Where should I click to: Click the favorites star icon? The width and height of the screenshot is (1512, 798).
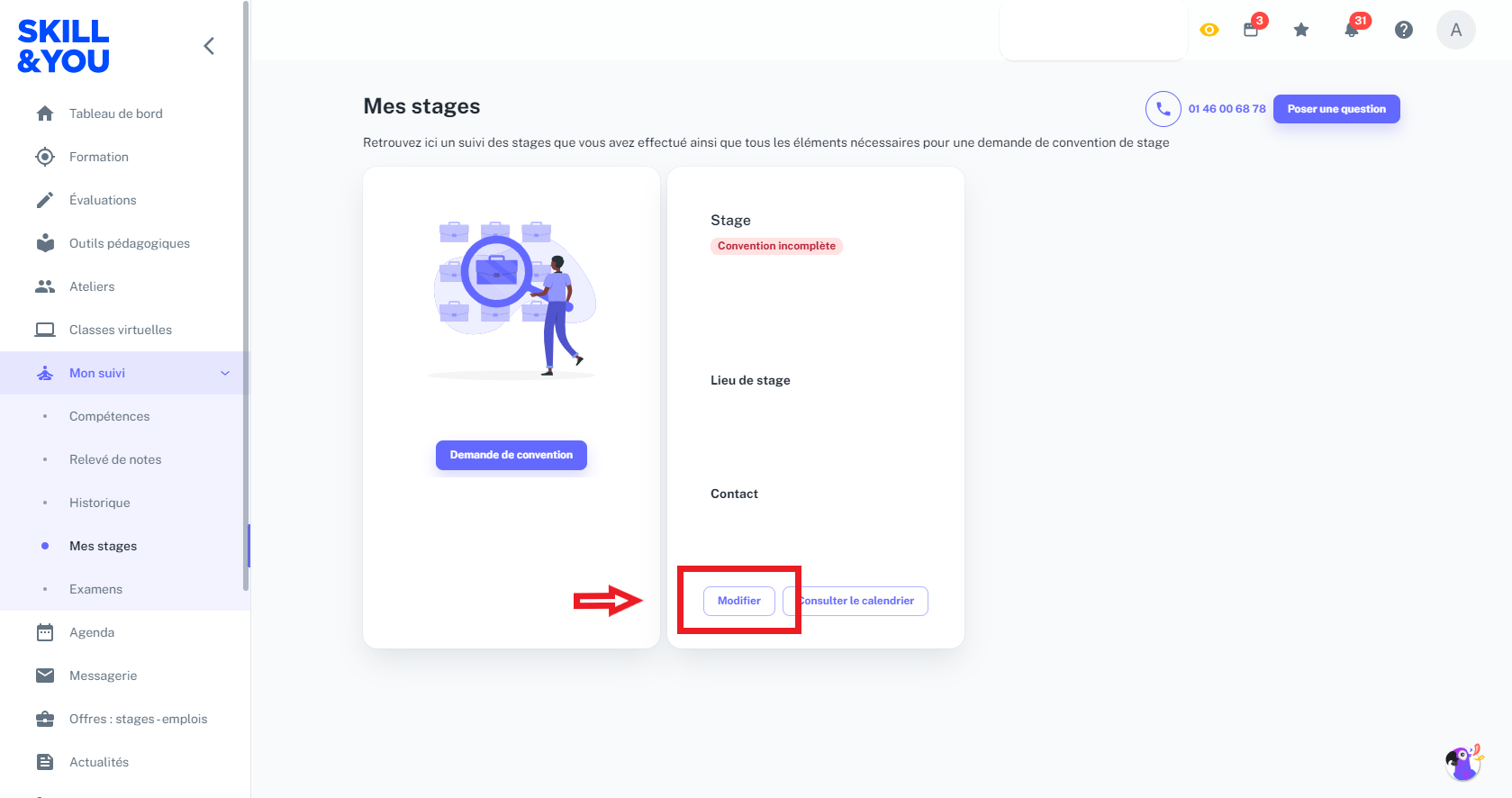1301,30
